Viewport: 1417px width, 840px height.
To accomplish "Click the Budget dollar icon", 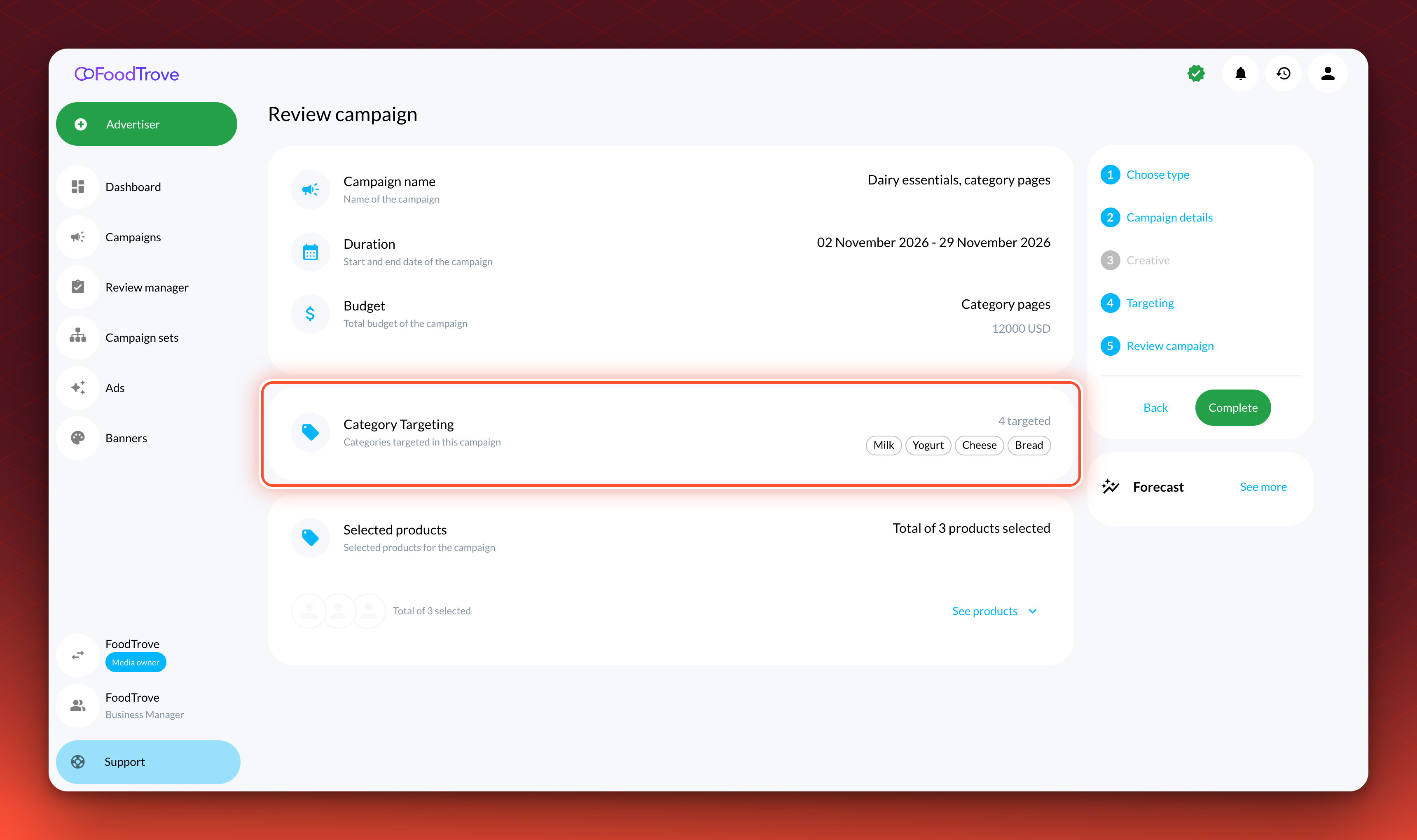I will tap(310, 314).
